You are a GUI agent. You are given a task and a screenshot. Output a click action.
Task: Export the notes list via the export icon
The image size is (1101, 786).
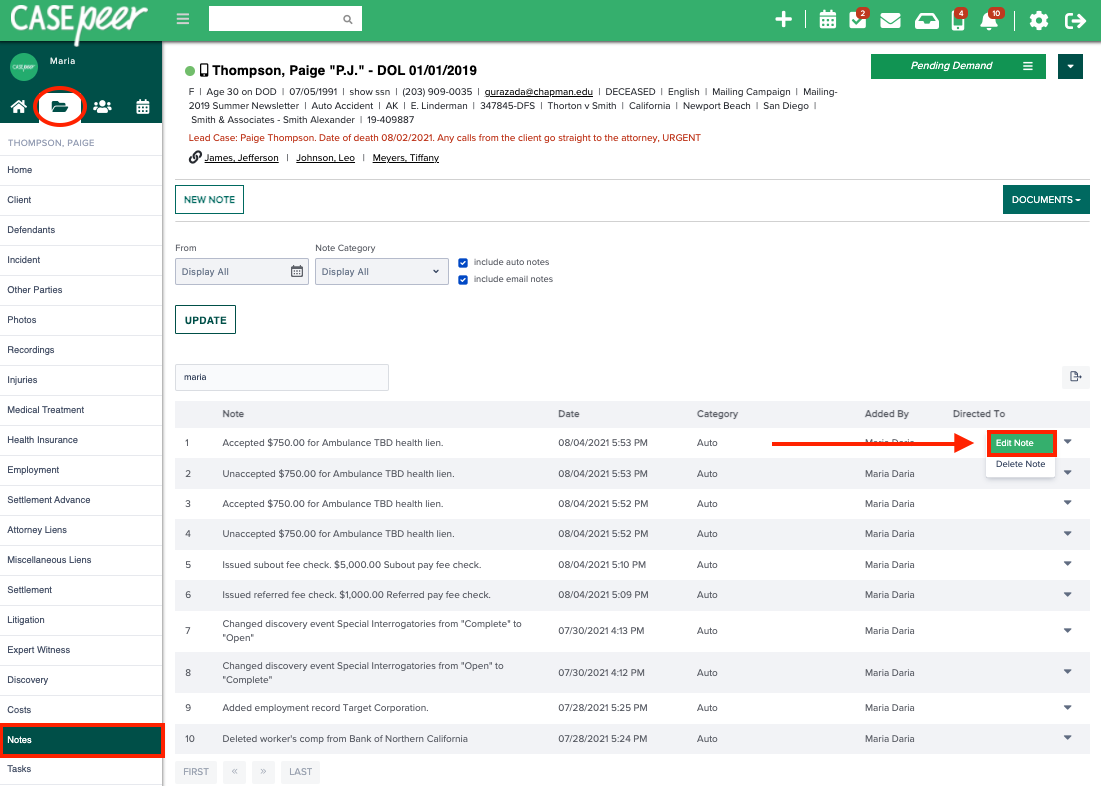(1075, 377)
